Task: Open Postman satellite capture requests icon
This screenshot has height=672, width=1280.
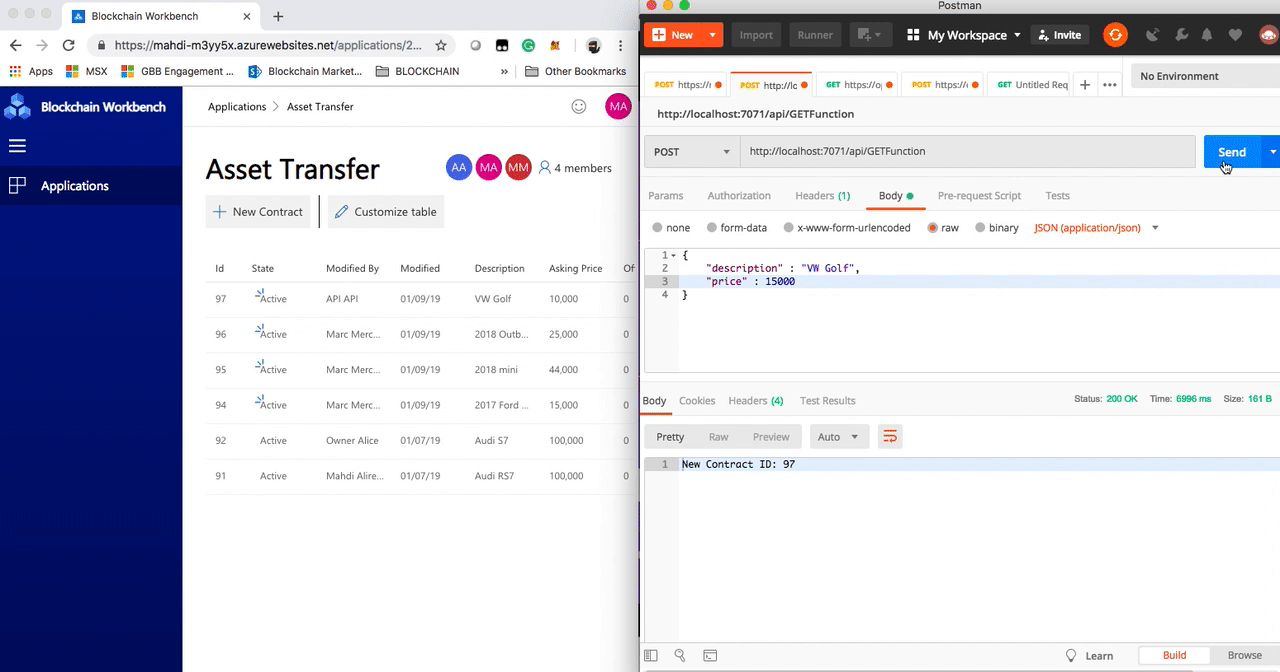Action: coord(1152,35)
